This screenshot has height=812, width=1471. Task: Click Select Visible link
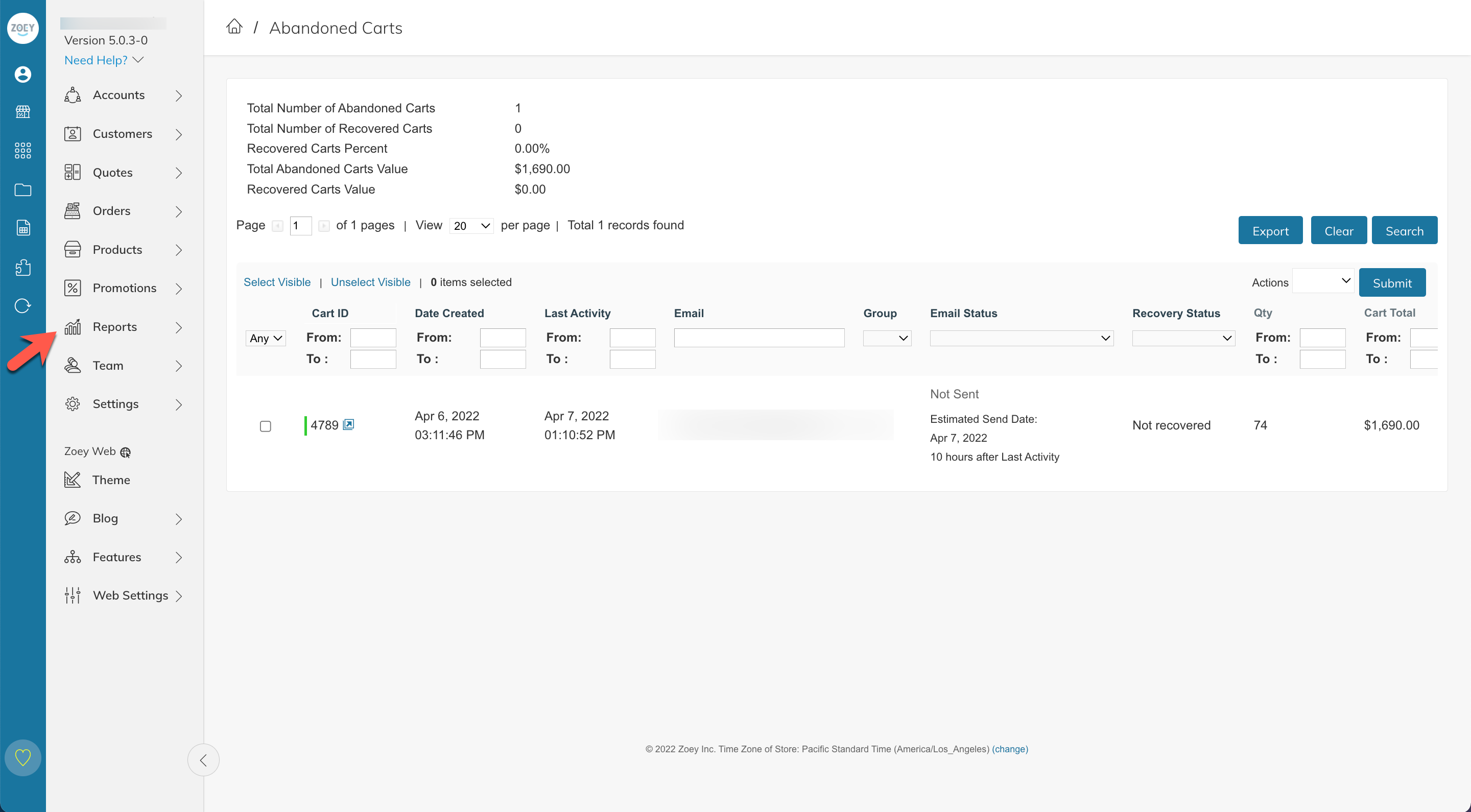[277, 282]
